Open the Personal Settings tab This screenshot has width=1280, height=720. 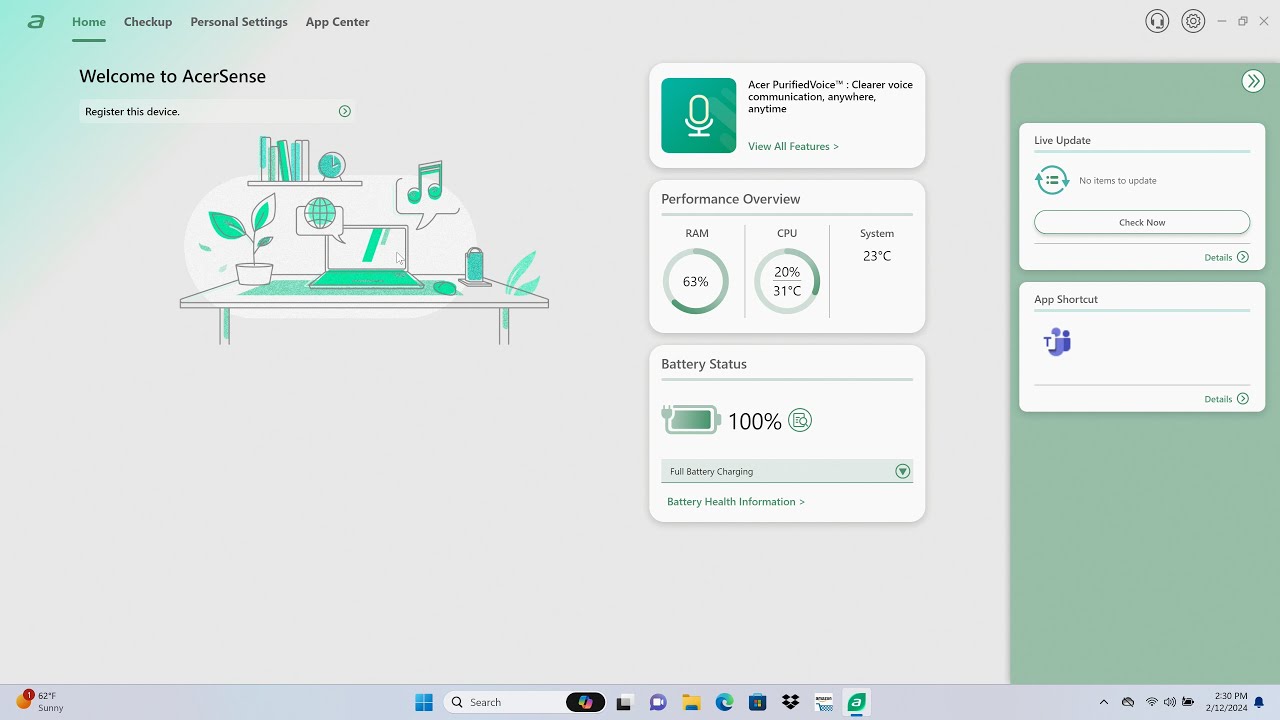pyautogui.click(x=239, y=22)
